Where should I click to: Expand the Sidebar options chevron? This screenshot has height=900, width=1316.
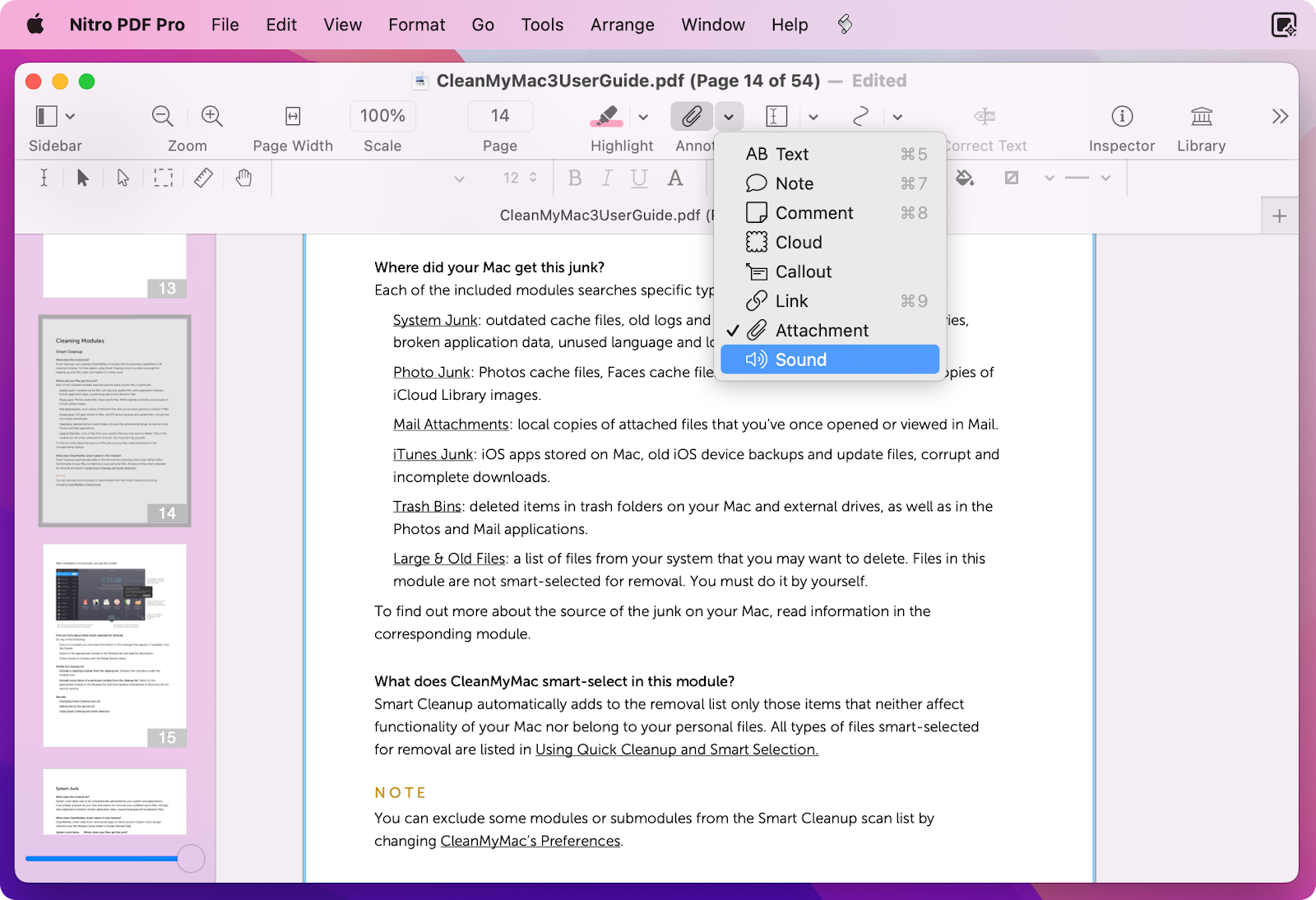tap(70, 116)
